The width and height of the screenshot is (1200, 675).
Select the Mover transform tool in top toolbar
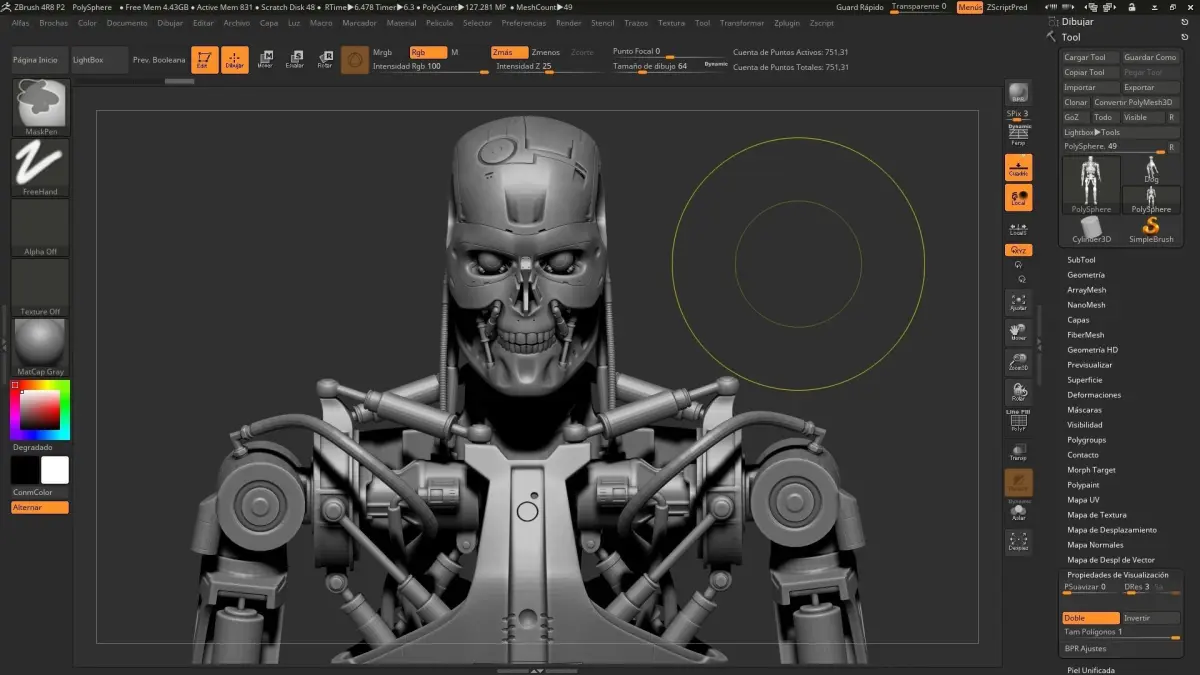(265, 60)
